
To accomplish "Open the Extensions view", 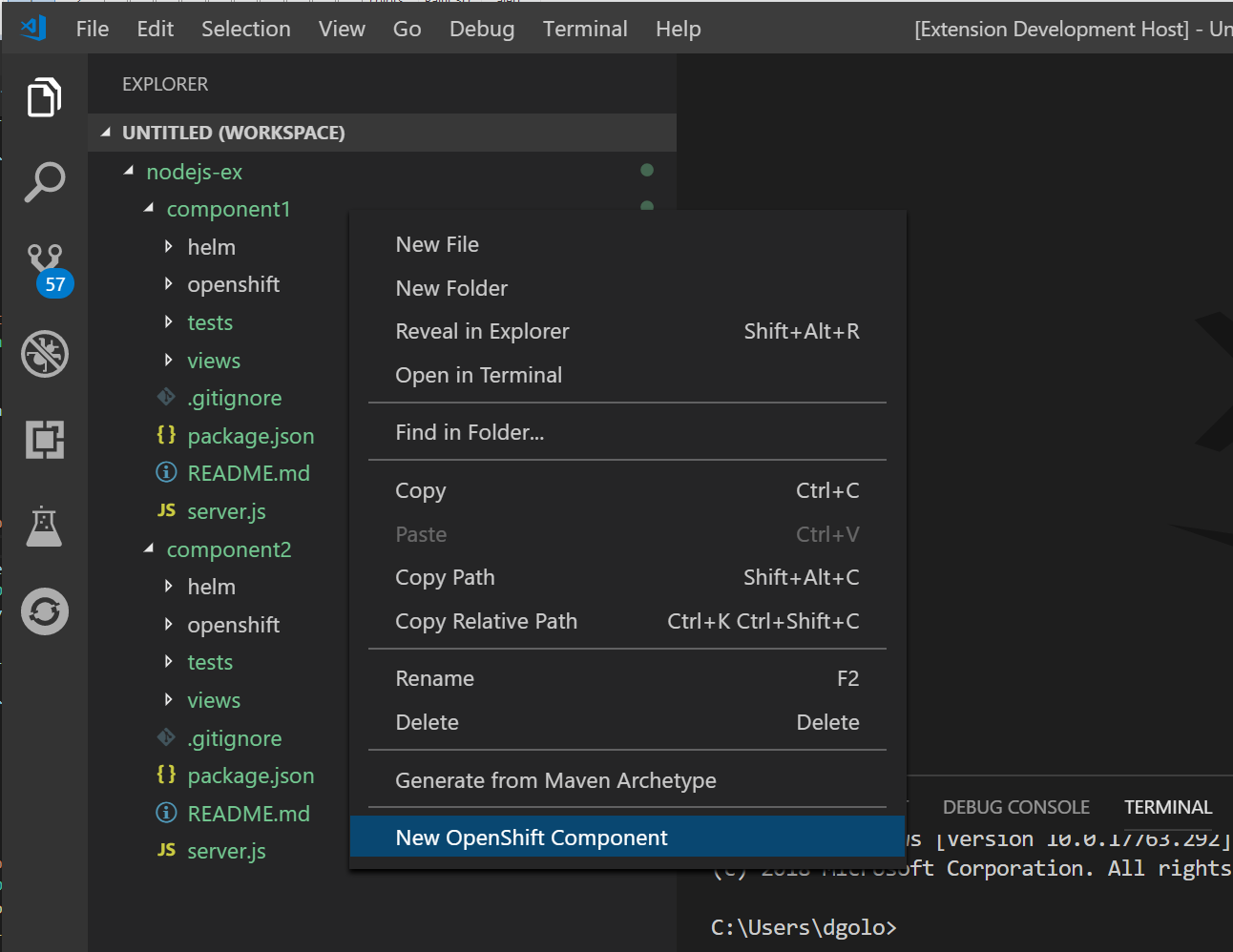I will (44, 440).
